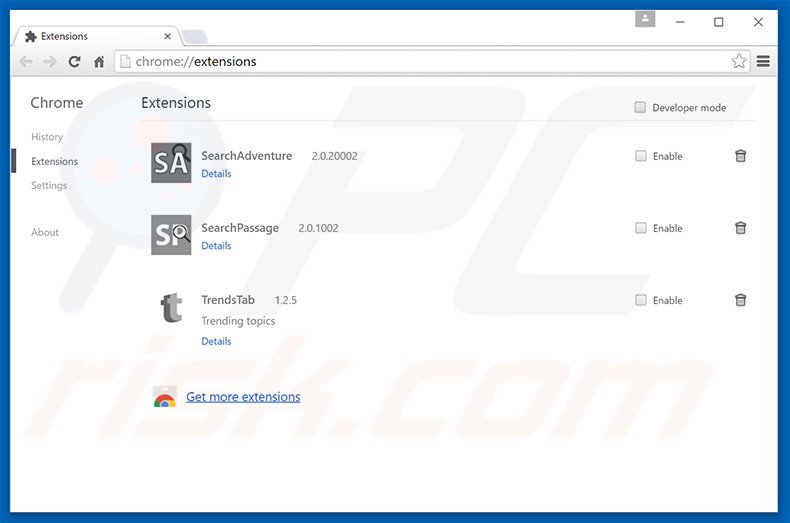This screenshot has width=790, height=523.
Task: Click version number 2.0.1002
Action: pos(318,228)
